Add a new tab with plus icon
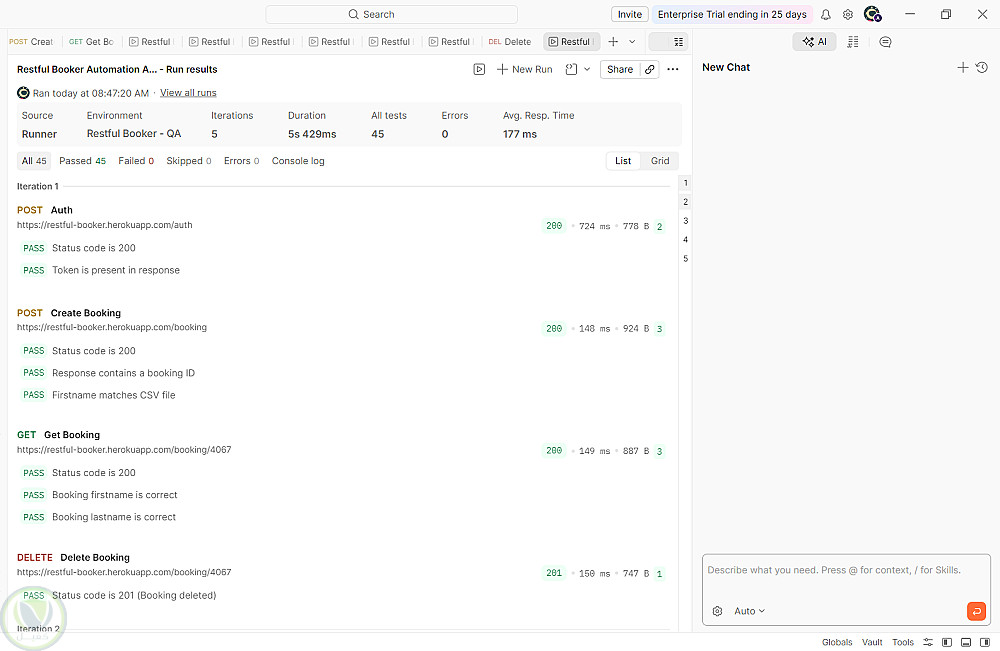Viewport: 1000px width, 651px height. click(613, 41)
